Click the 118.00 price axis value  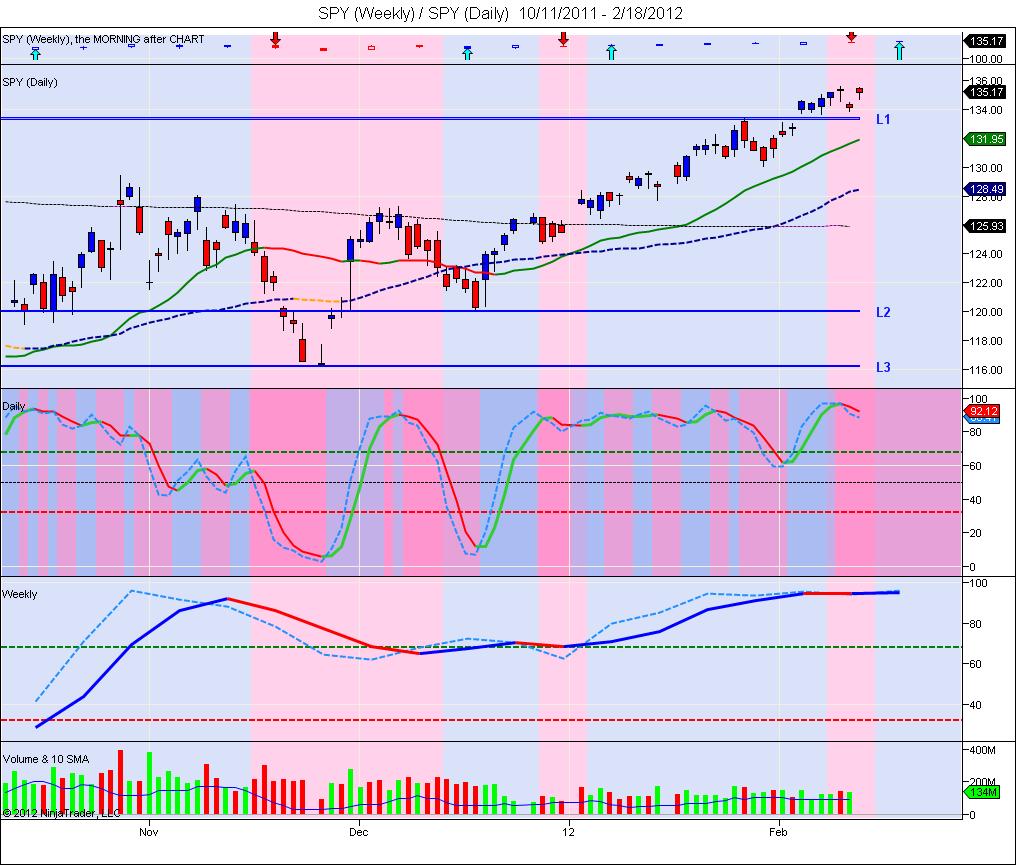point(986,341)
